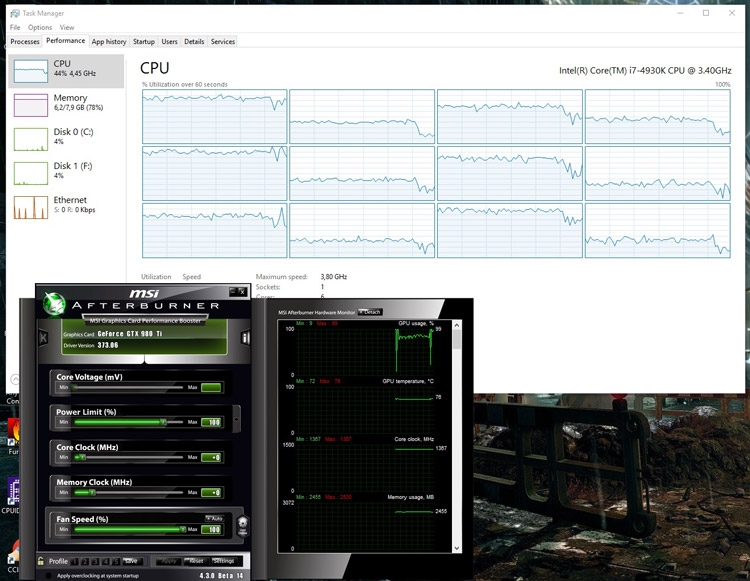Viewport: 750px width, 581px height.
Task: Switch to the Processes tab
Action: point(25,42)
